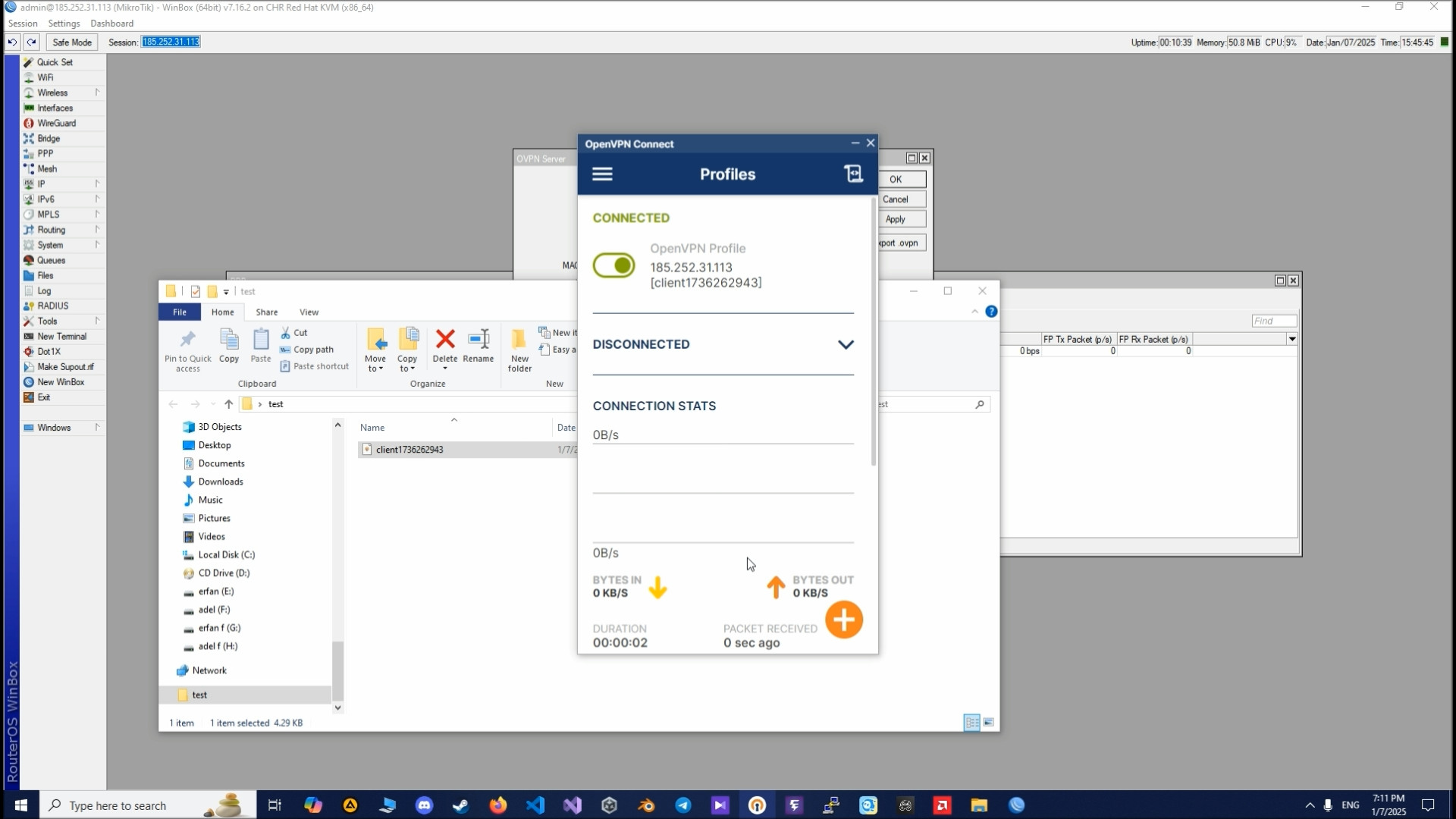Open Files in WinBox sidebar
The image size is (1456, 819).
(x=45, y=275)
